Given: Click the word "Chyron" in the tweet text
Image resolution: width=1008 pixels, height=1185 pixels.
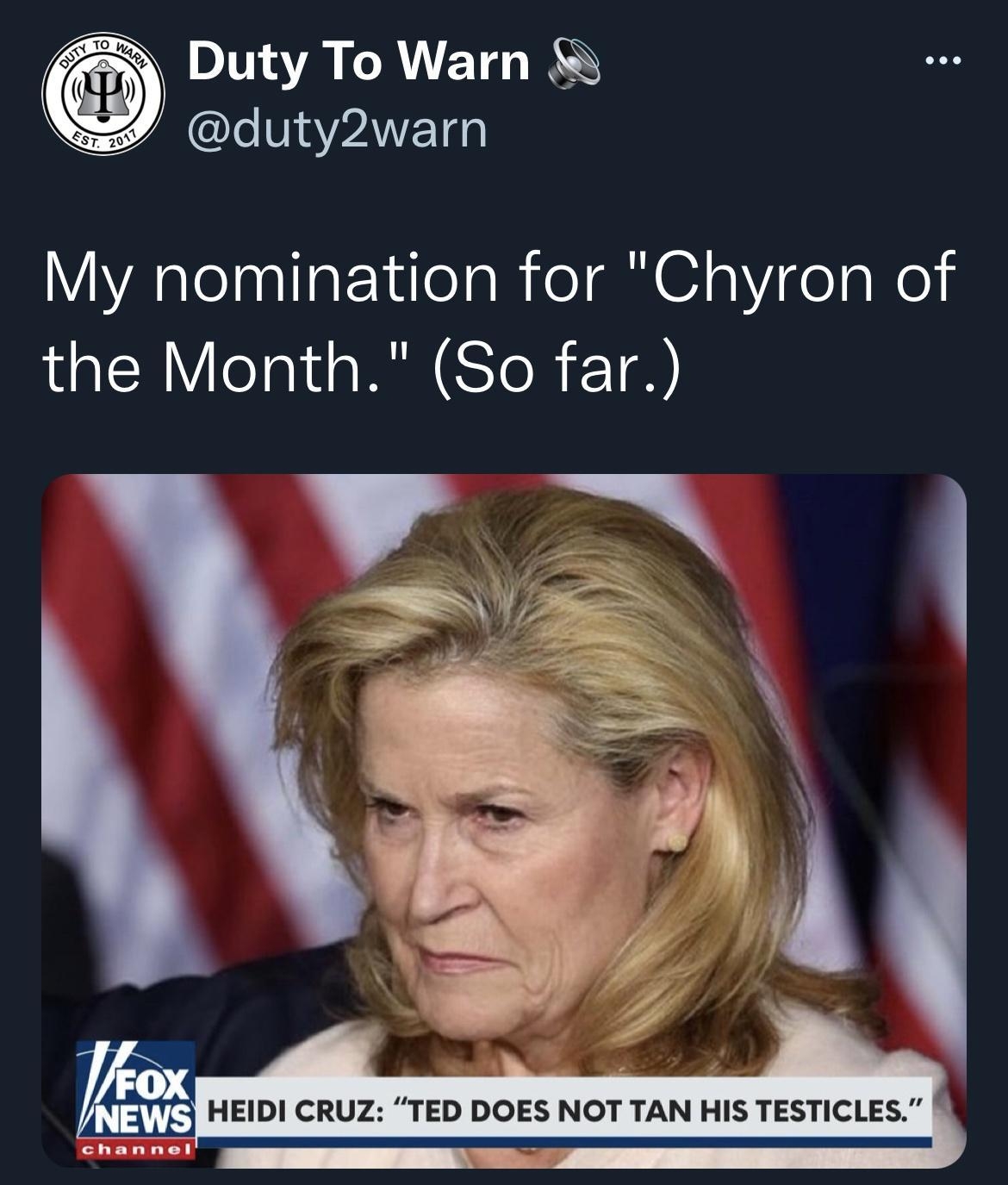Looking at the screenshot, I should click(x=752, y=280).
